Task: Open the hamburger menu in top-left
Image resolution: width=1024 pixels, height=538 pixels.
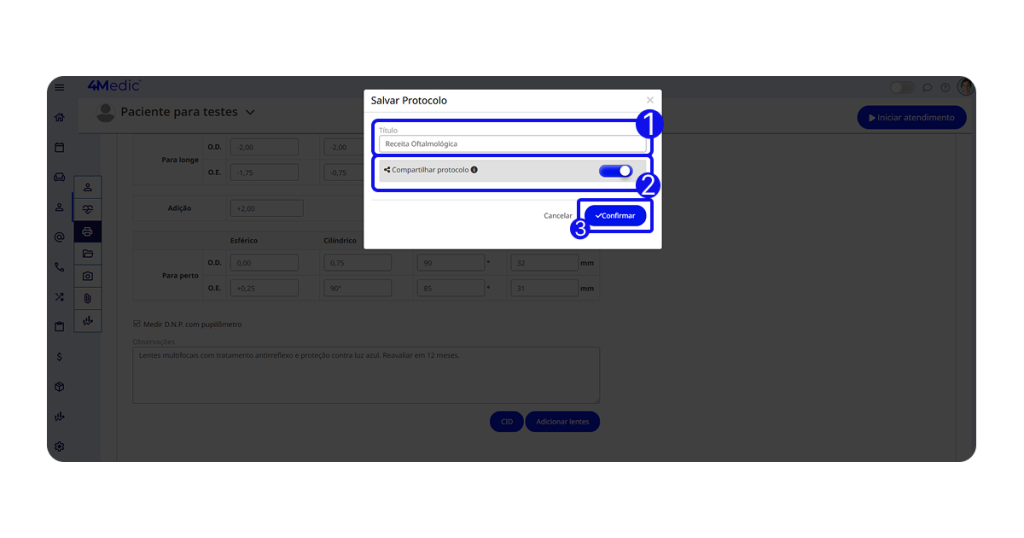Action: 59,88
